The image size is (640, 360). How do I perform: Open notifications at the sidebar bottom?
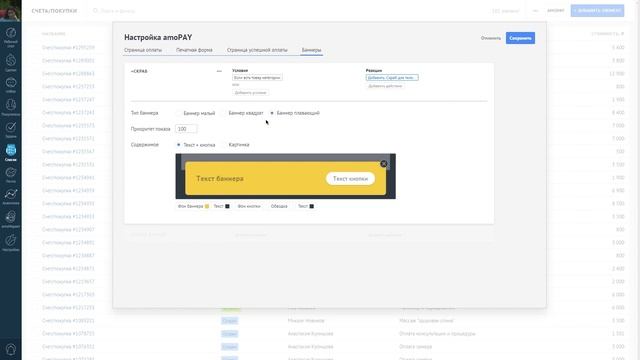point(11,349)
